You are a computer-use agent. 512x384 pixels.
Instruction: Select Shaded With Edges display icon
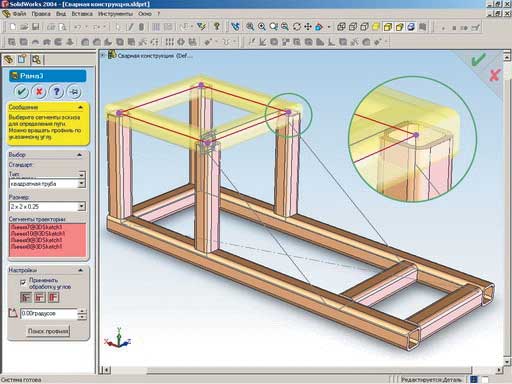pos(387,26)
